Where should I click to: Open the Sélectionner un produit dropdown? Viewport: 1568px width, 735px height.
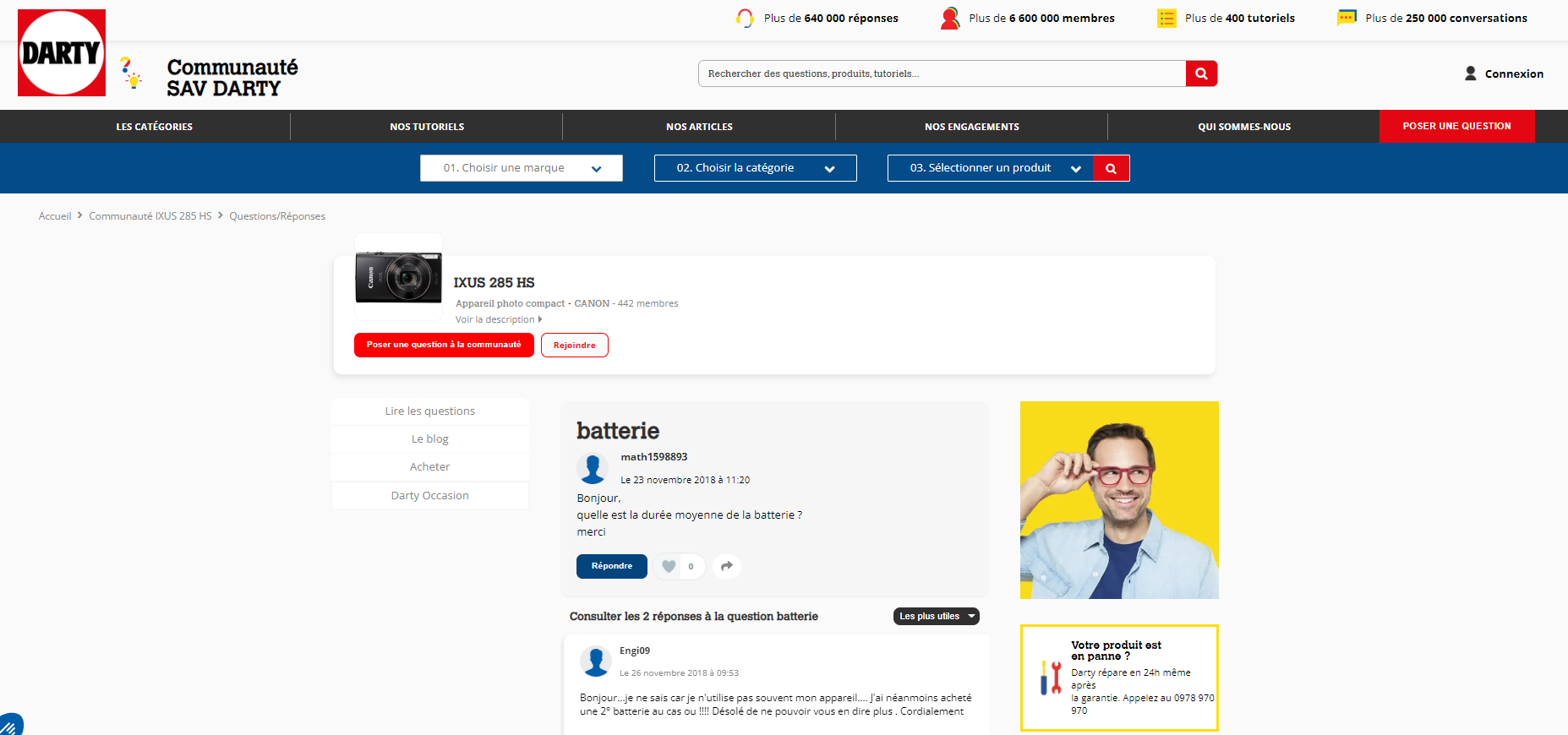click(991, 168)
